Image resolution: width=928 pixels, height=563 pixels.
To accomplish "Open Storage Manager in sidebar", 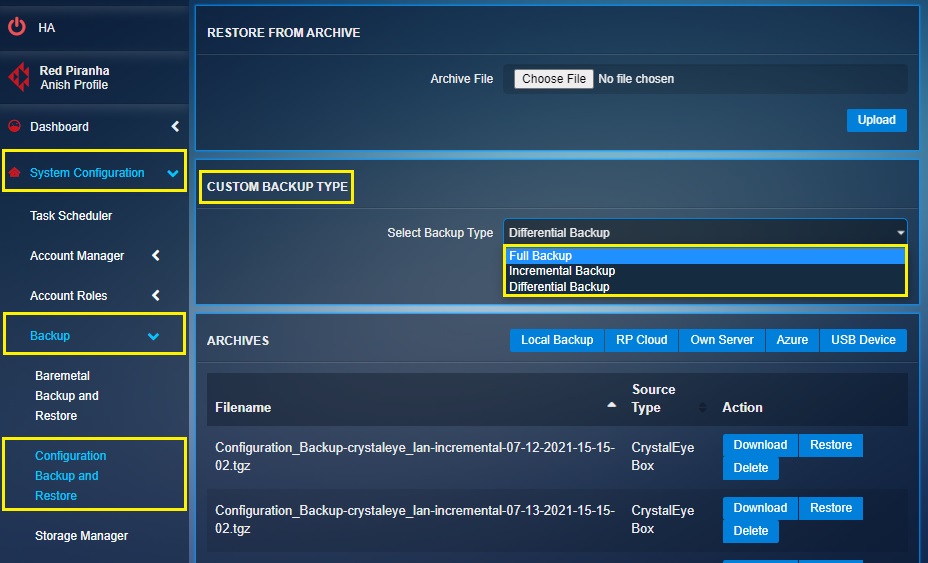I will point(81,535).
